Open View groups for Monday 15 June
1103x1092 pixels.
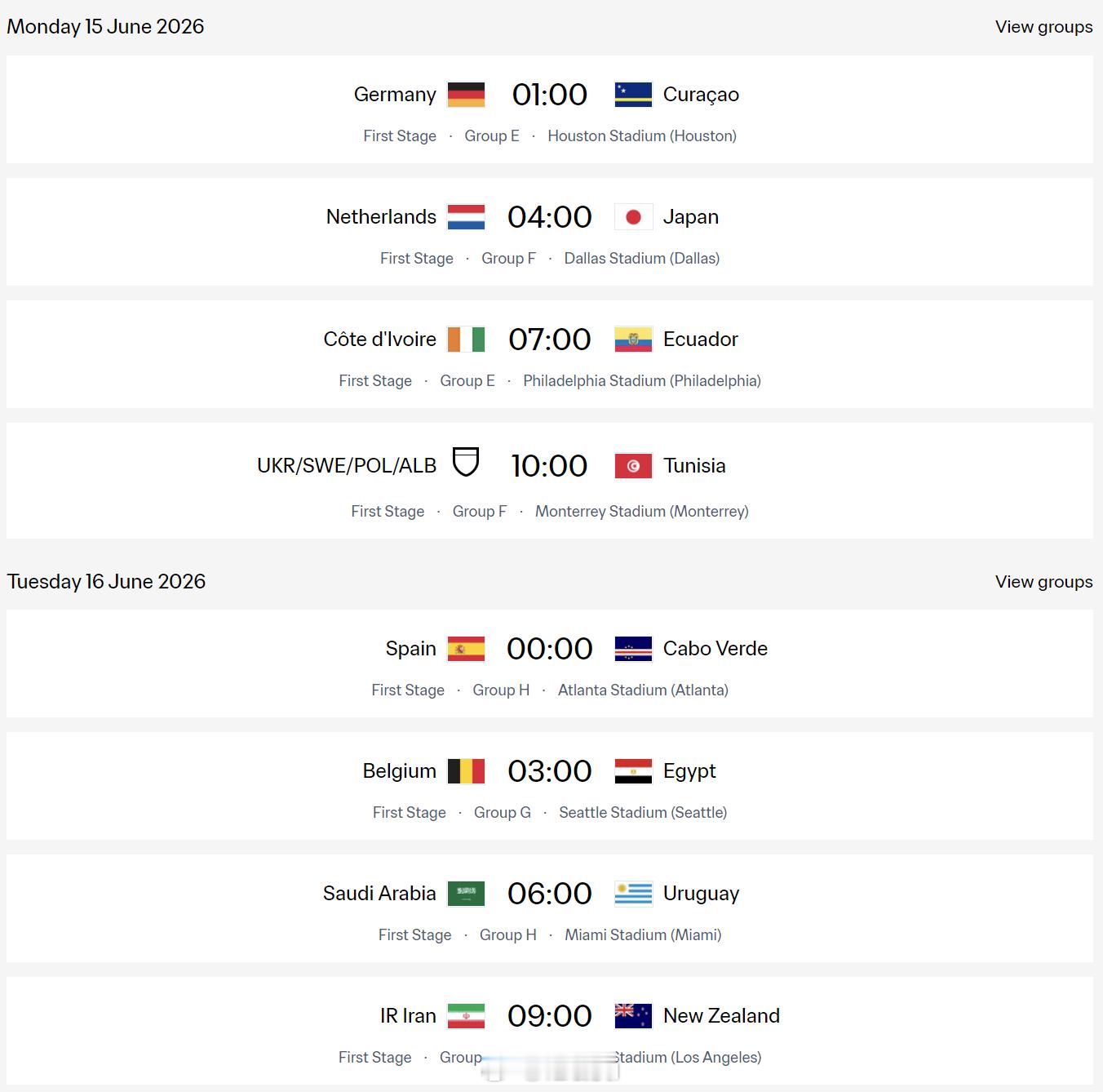[1043, 27]
